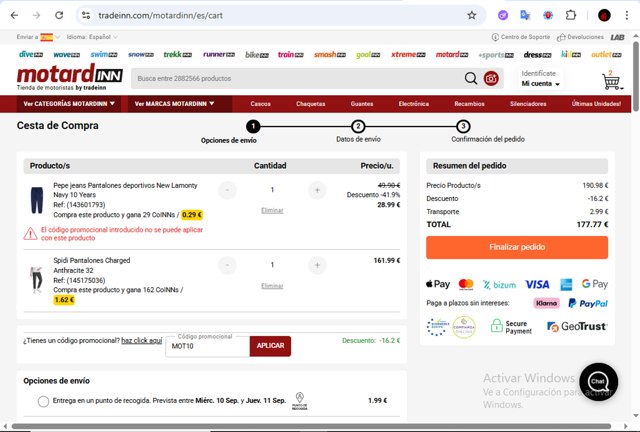Open the Electrónica category
Screen dimensions: 640x432
click(413, 104)
